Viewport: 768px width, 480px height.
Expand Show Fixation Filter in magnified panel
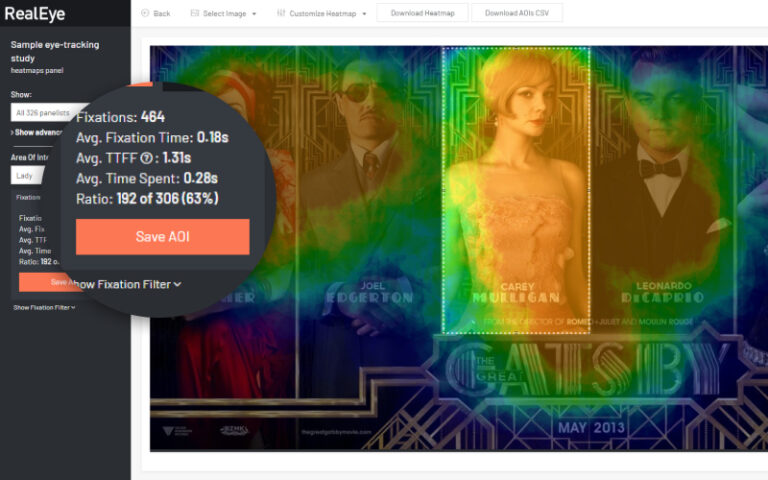pos(130,284)
